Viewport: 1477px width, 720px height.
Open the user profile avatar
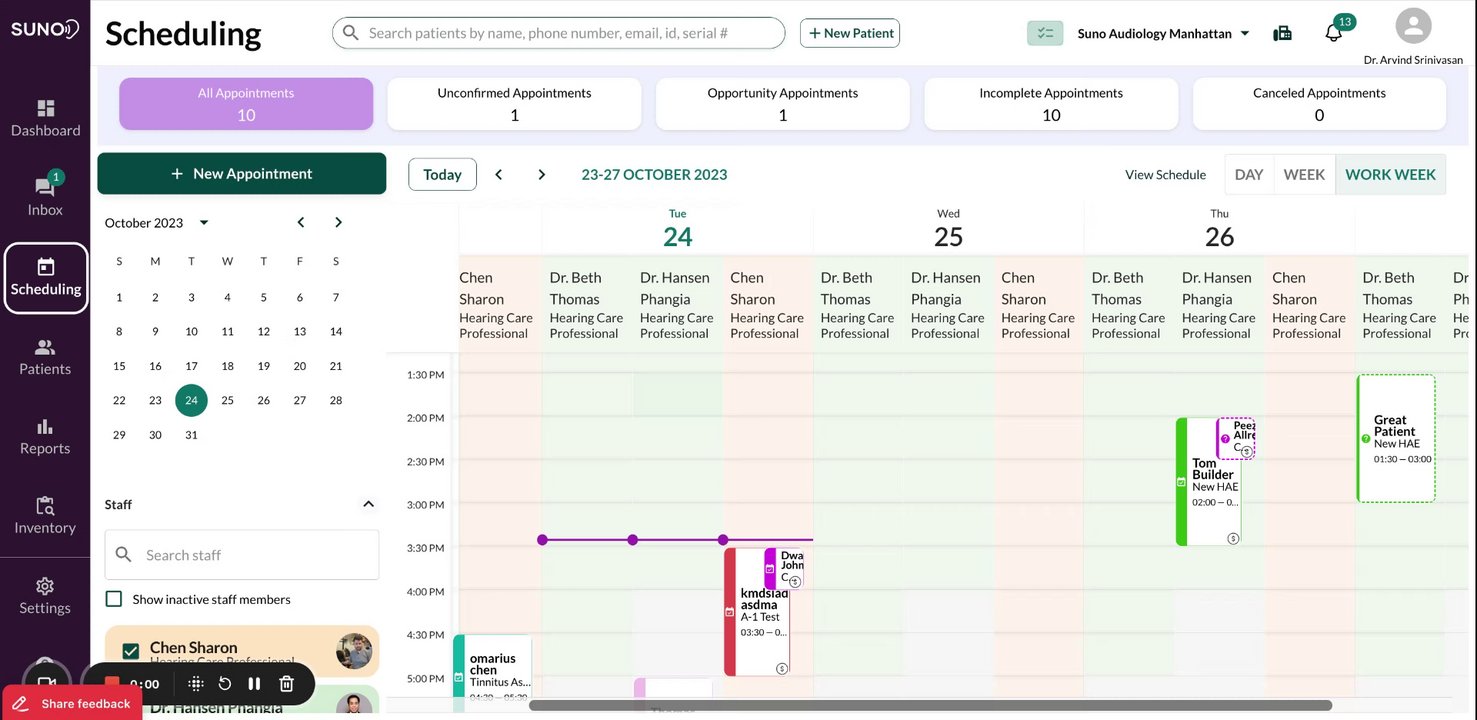[x=1412, y=27]
